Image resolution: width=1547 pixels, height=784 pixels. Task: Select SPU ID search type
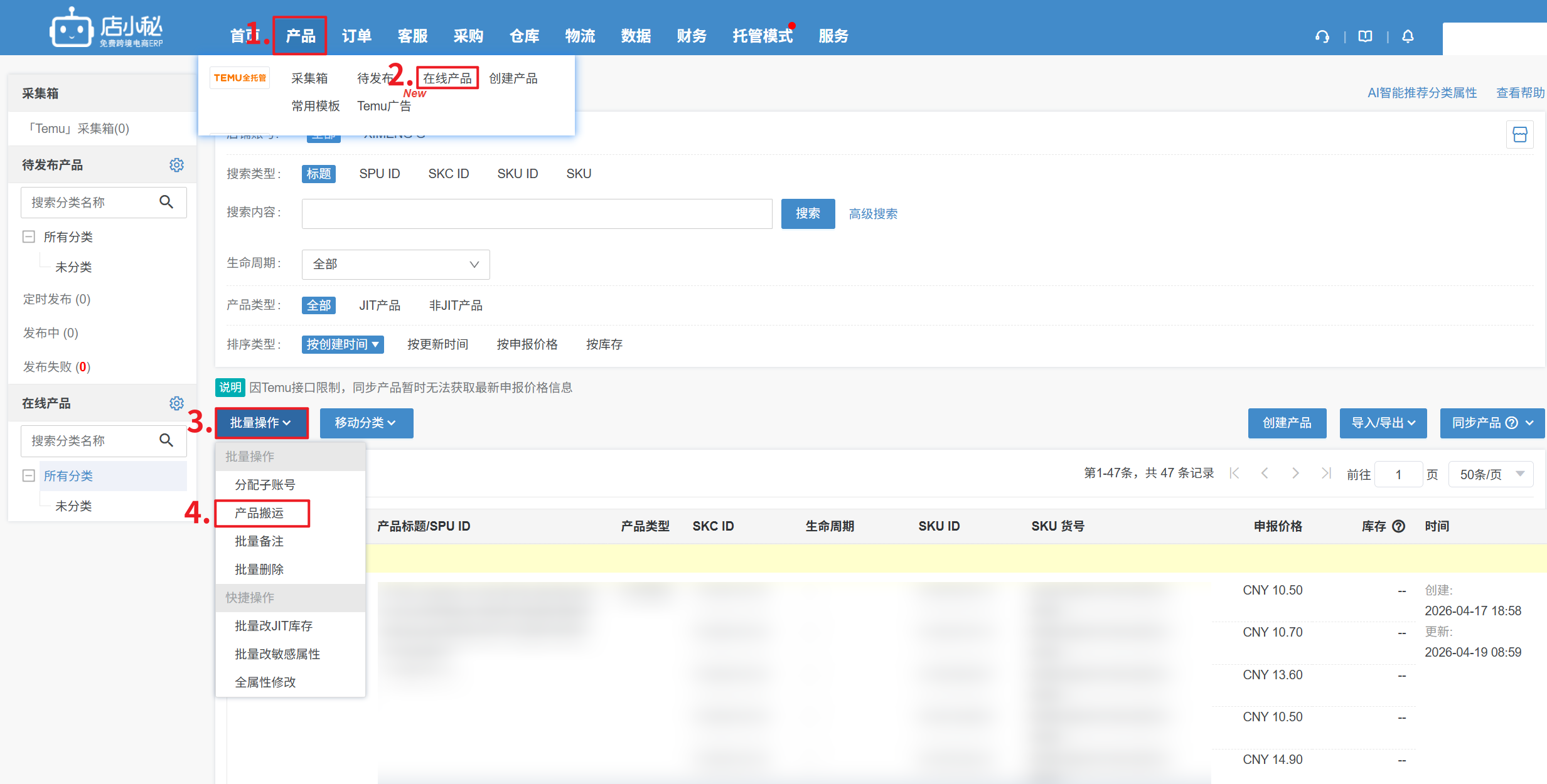[379, 174]
